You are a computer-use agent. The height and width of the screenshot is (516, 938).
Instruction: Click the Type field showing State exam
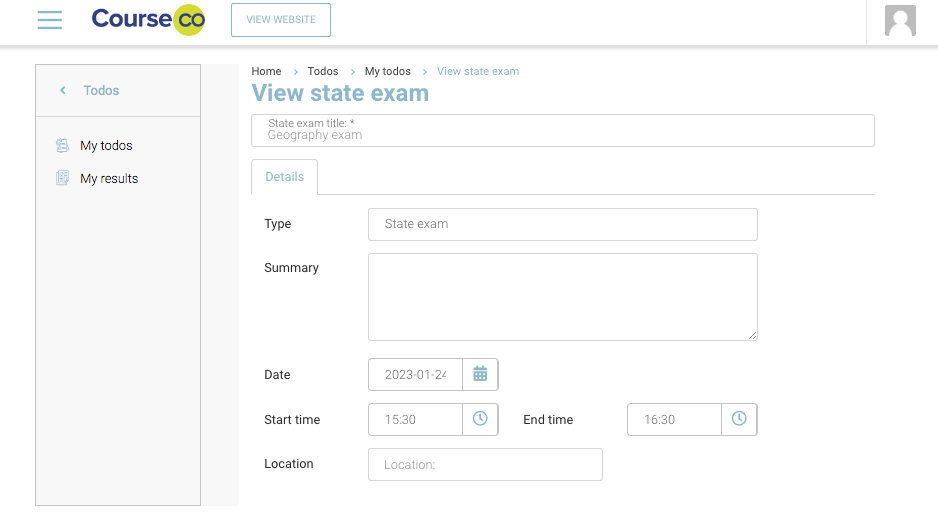pyautogui.click(x=562, y=224)
